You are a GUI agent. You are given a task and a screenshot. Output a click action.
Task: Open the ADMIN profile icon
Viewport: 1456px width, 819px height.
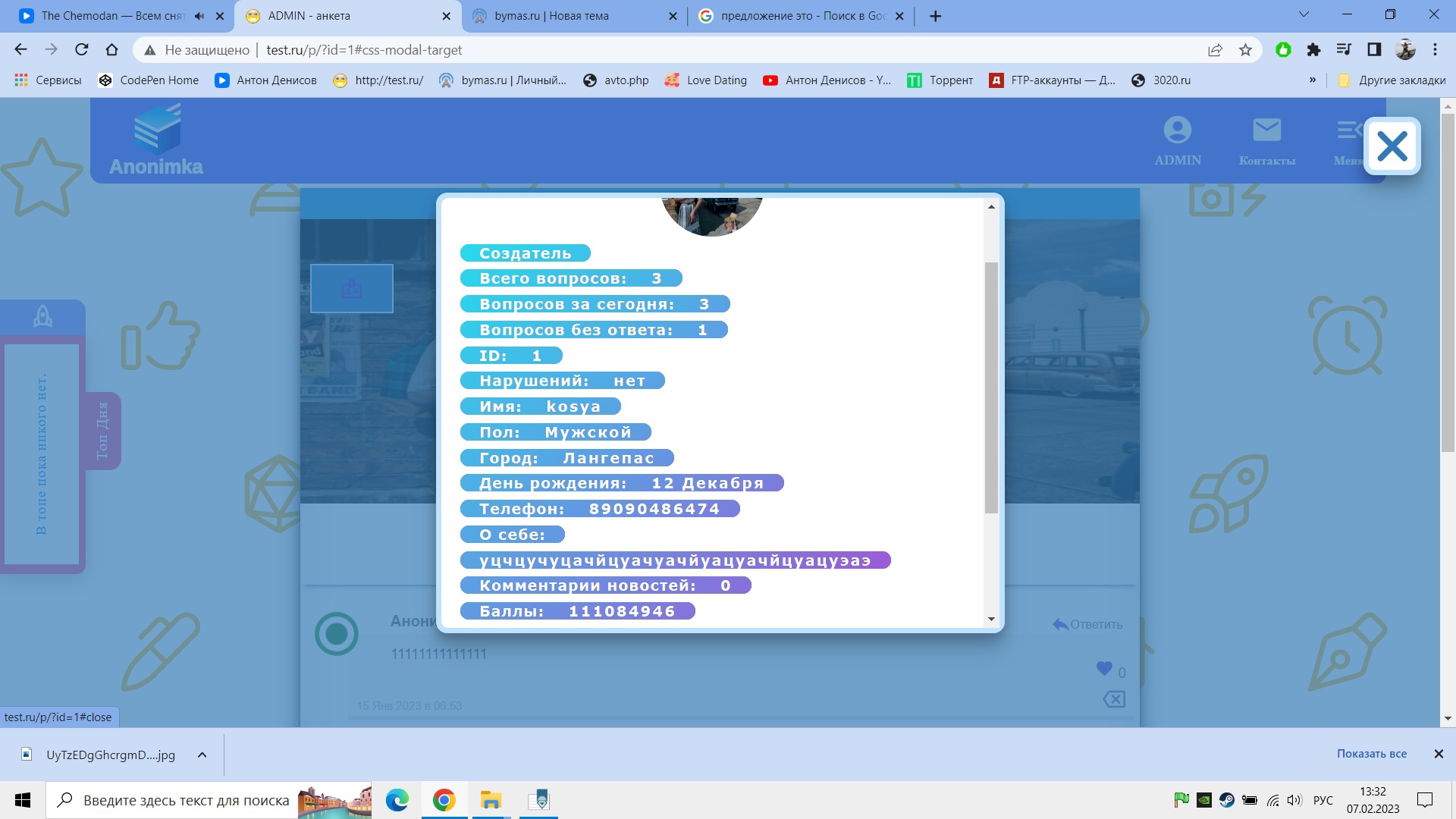click(x=1177, y=130)
